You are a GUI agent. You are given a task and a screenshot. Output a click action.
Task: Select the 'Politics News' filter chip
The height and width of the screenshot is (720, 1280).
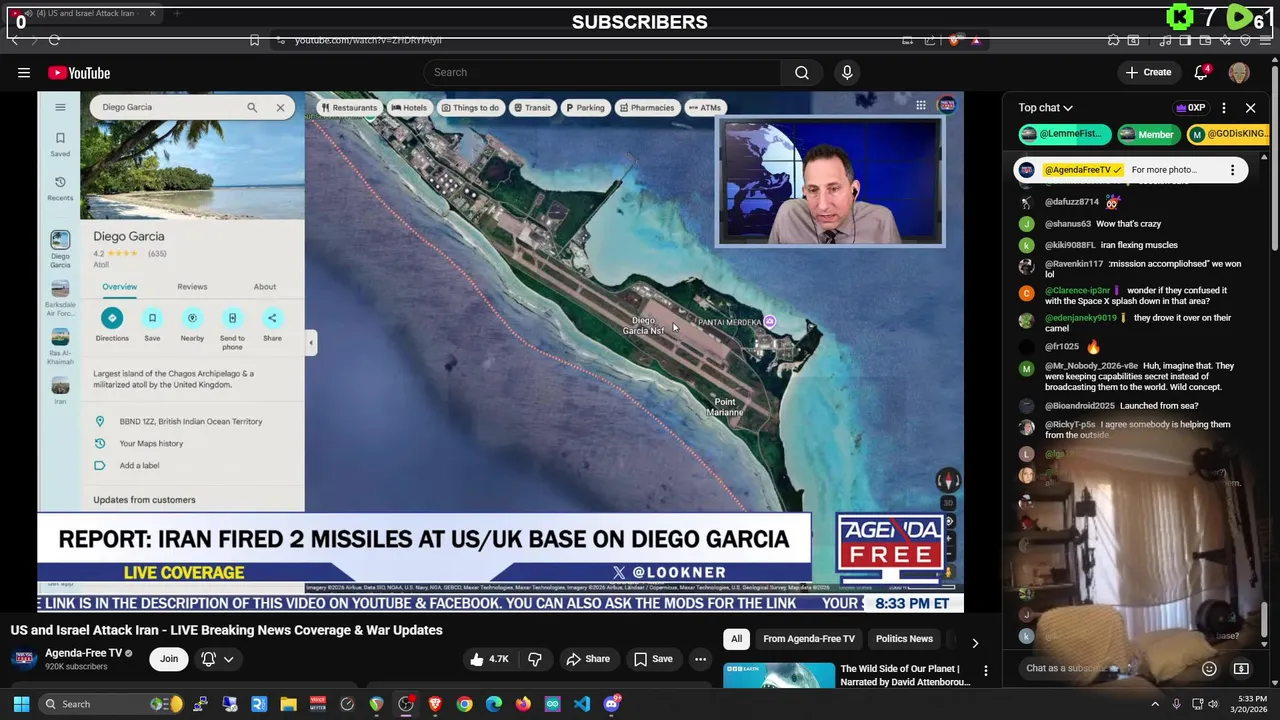point(904,639)
